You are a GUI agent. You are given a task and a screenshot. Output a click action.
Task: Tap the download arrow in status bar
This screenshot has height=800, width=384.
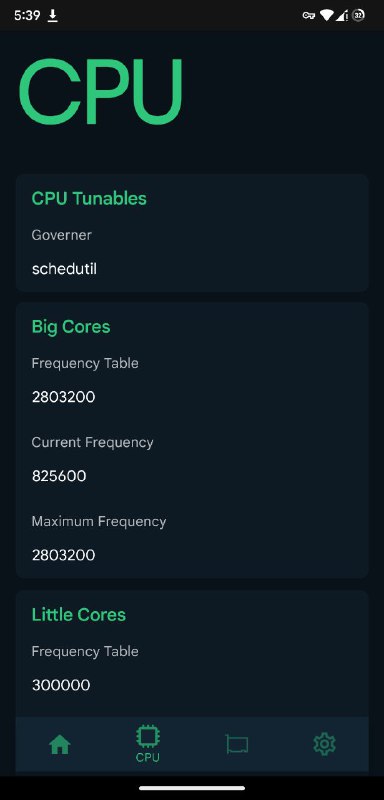point(53,16)
